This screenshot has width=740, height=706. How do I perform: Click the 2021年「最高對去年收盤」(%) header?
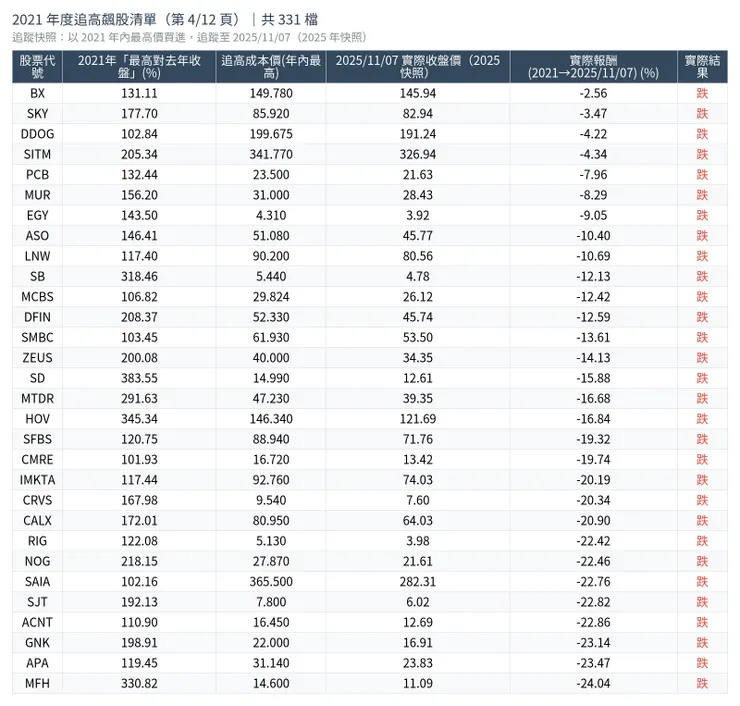[x=139, y=67]
